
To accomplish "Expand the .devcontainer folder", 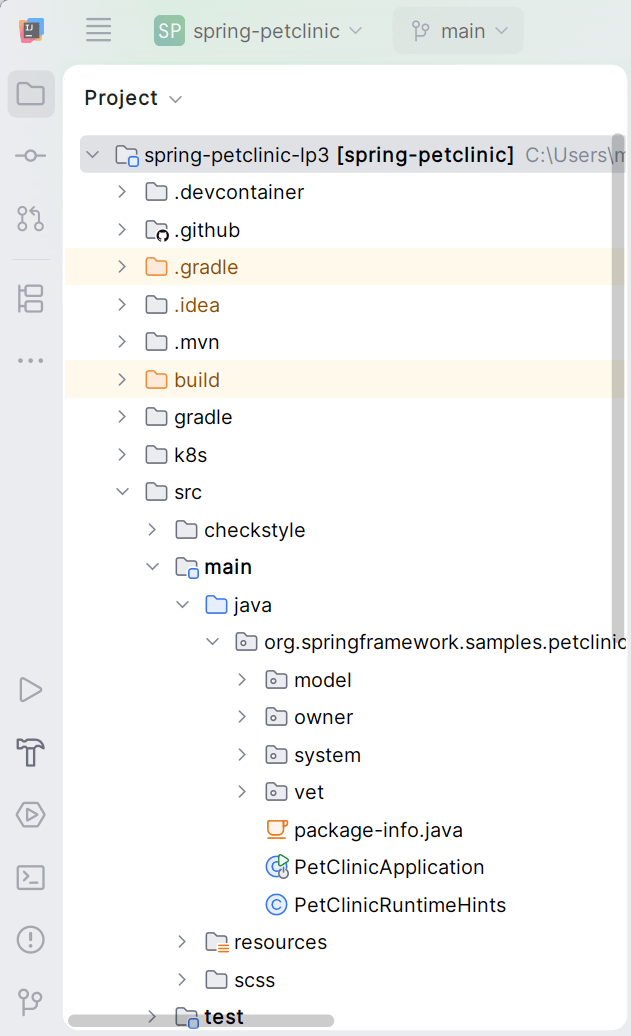I will (x=122, y=192).
